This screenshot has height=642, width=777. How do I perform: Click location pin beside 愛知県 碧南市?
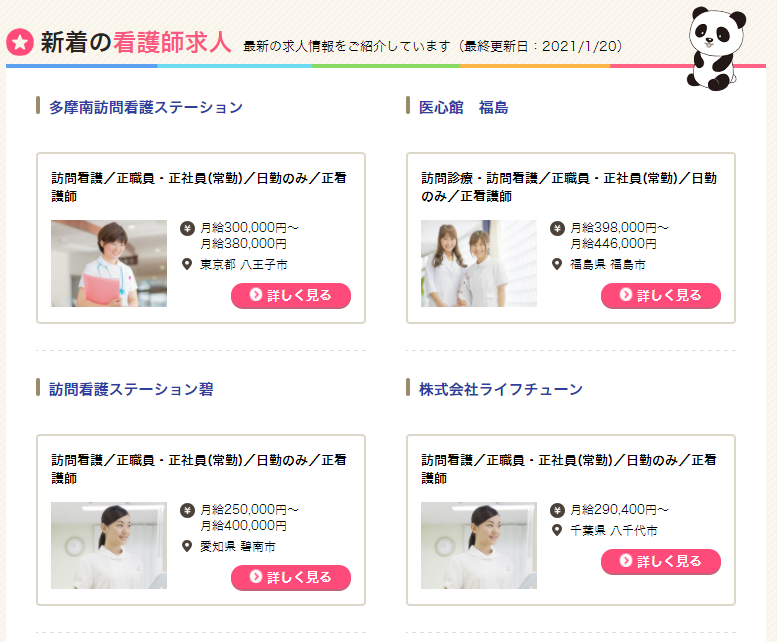(x=187, y=546)
